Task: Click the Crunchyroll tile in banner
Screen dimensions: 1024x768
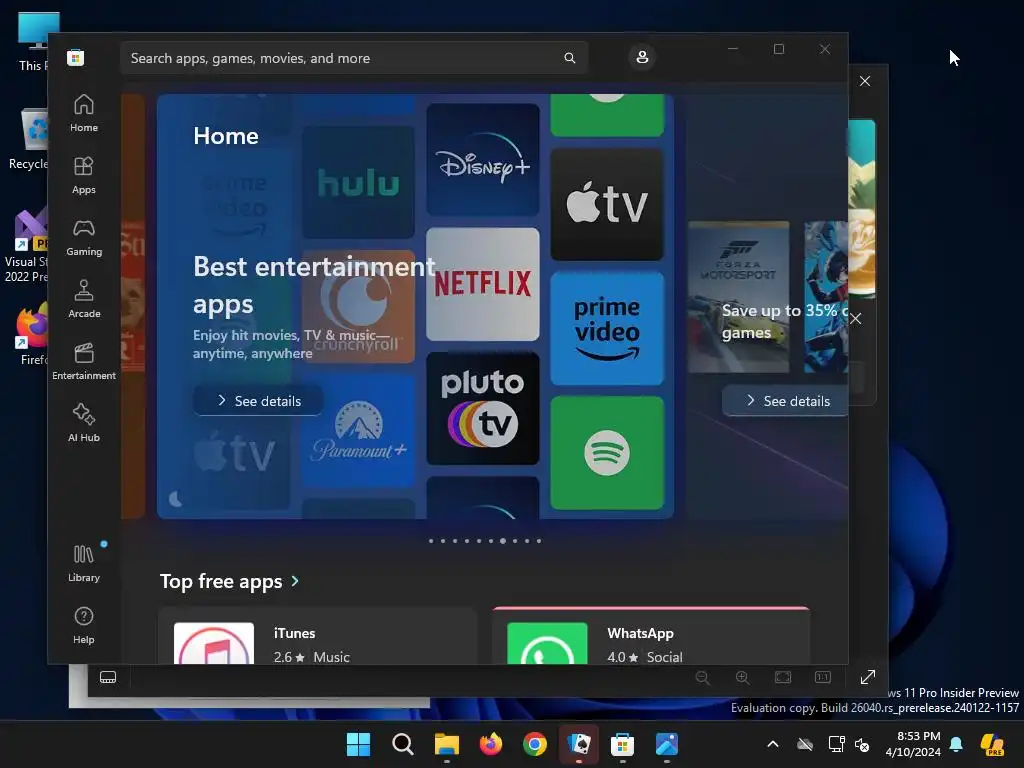Action: pyautogui.click(x=358, y=307)
